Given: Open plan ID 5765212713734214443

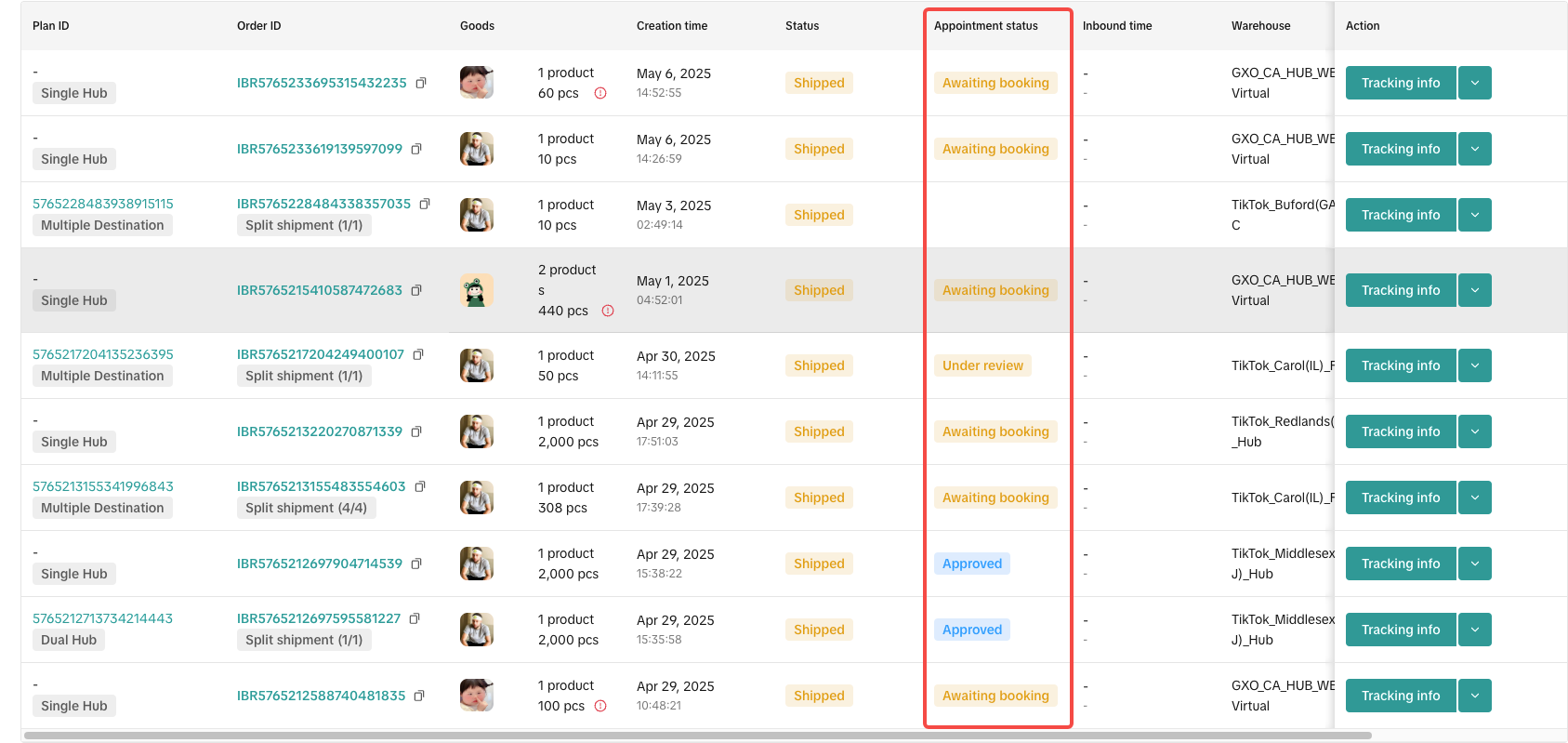Looking at the screenshot, I should [x=103, y=618].
